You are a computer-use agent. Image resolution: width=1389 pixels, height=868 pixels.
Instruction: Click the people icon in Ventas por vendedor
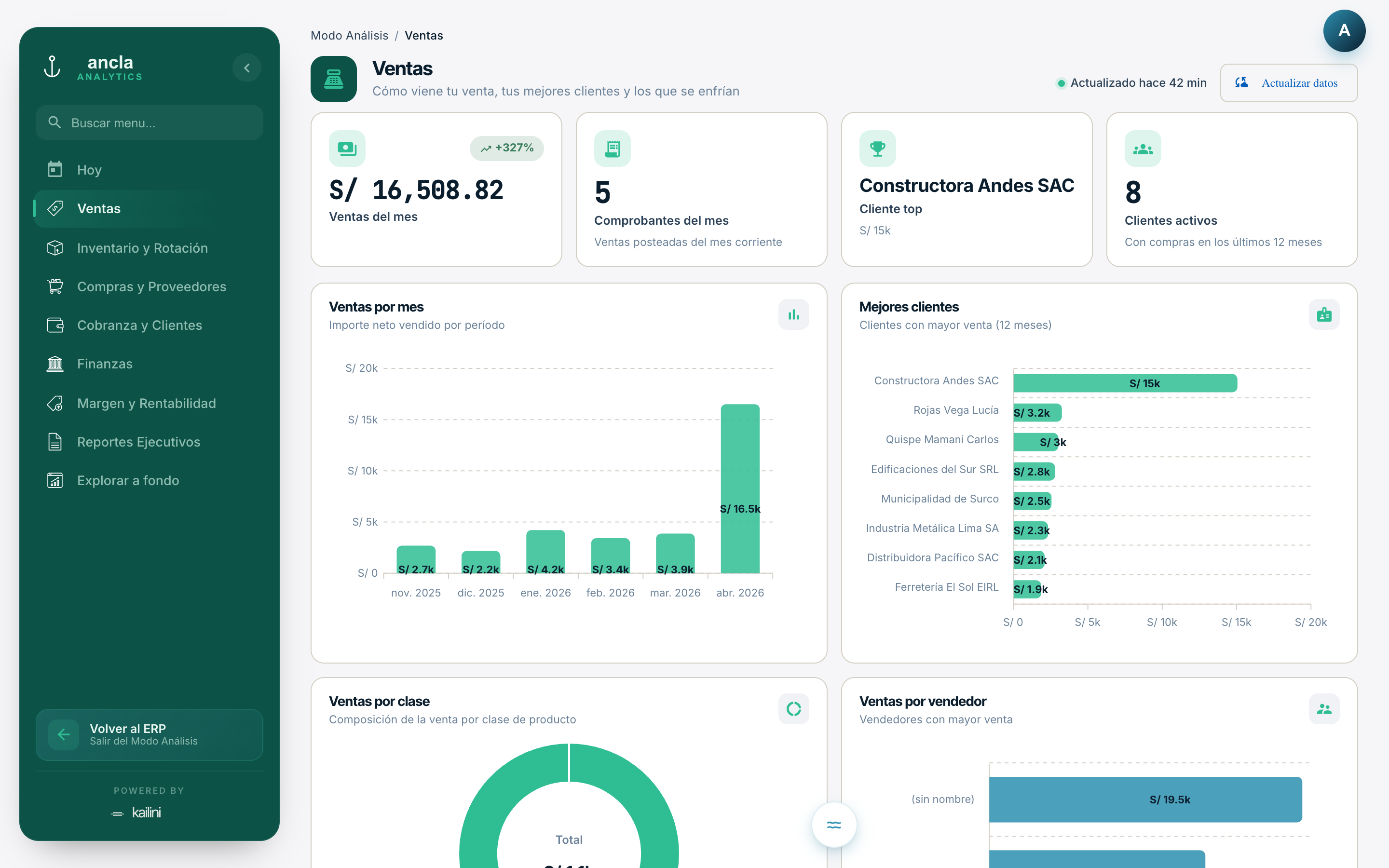tap(1323, 709)
